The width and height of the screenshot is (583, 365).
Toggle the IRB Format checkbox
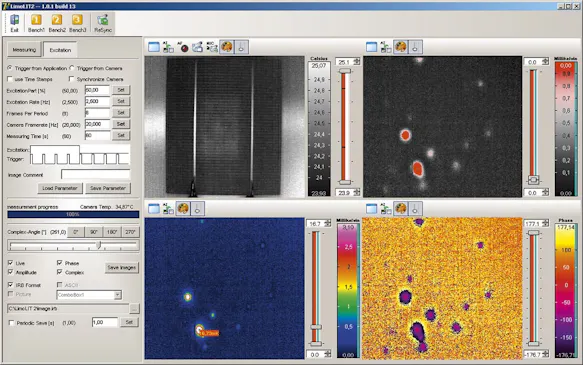point(10,285)
